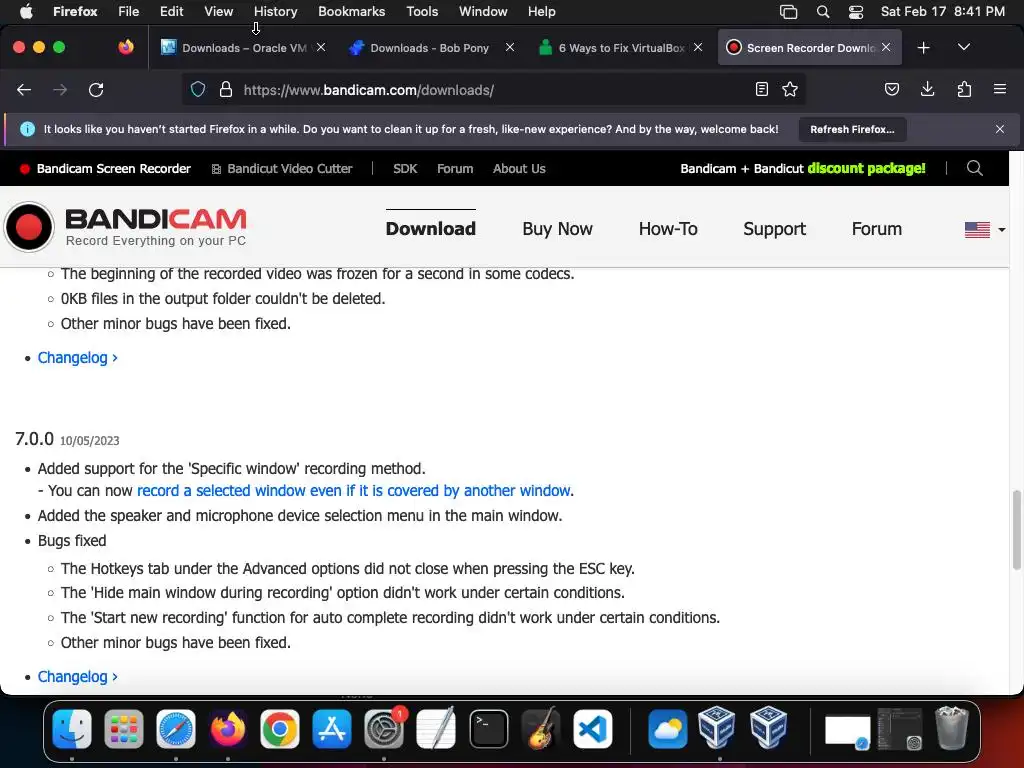
Task: Open System Settings from the Dock
Action: click(x=384, y=729)
